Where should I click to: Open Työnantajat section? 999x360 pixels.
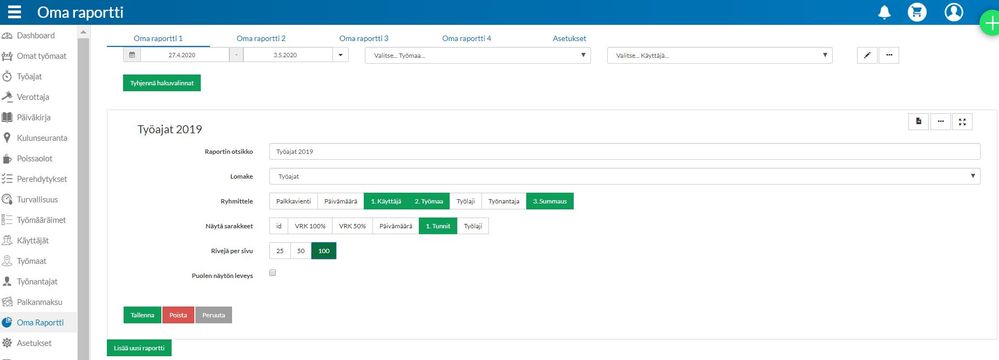[x=38, y=281]
